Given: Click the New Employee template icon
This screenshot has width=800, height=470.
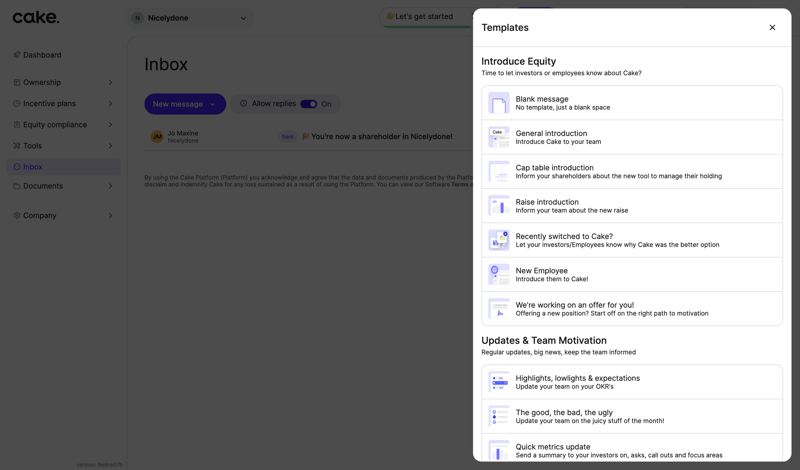Looking at the screenshot, I should coord(498,274).
